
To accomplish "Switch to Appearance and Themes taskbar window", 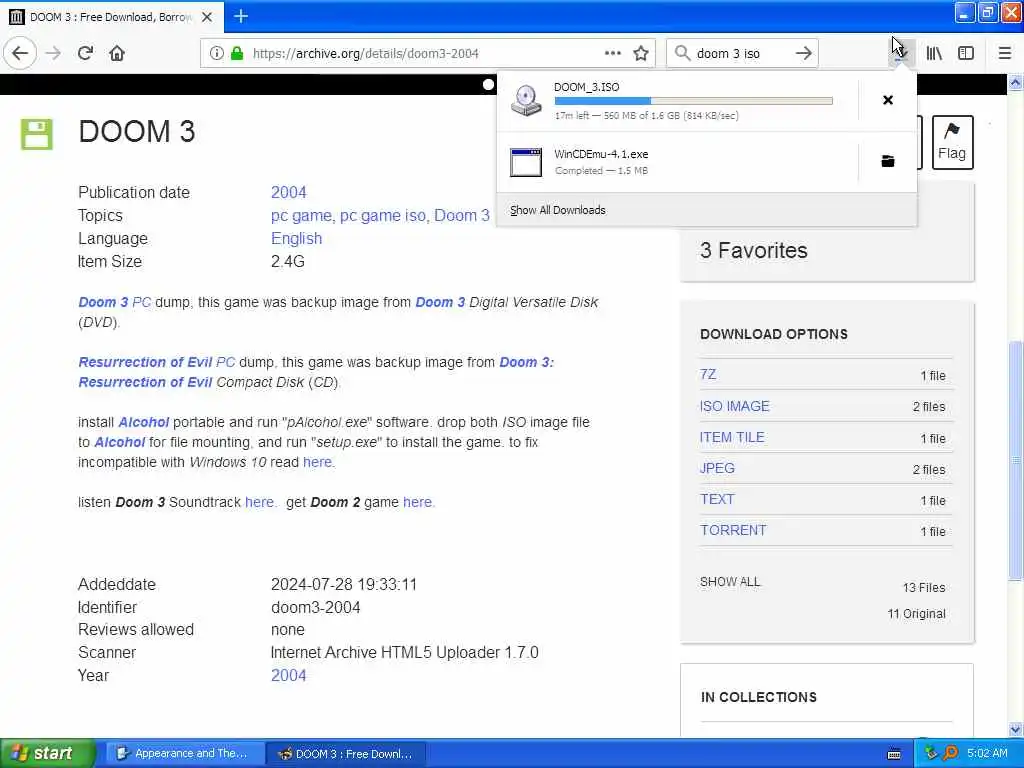I will [184, 753].
